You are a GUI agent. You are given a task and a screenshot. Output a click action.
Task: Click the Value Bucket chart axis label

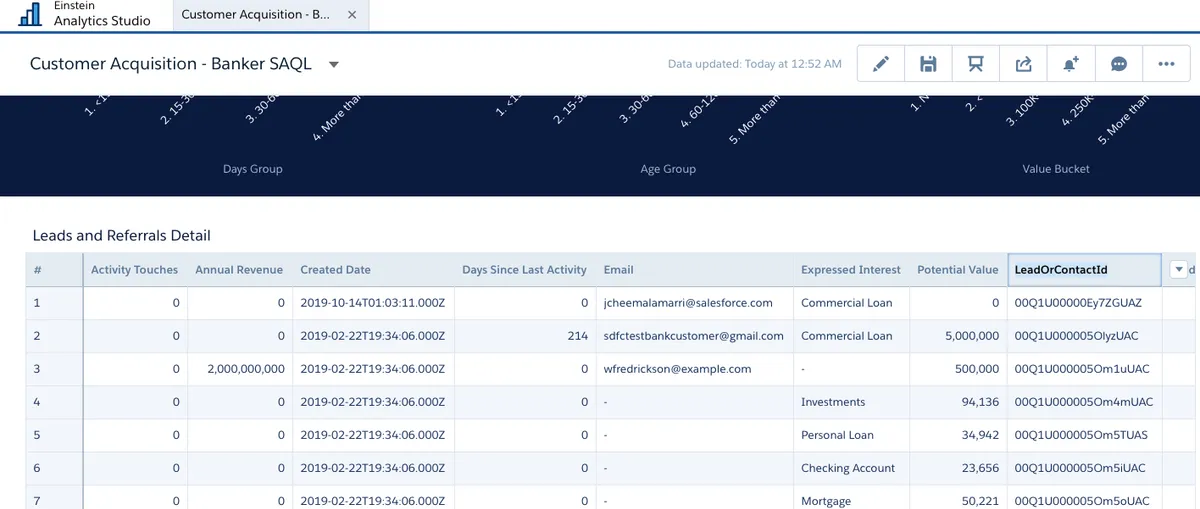[x=1057, y=169]
